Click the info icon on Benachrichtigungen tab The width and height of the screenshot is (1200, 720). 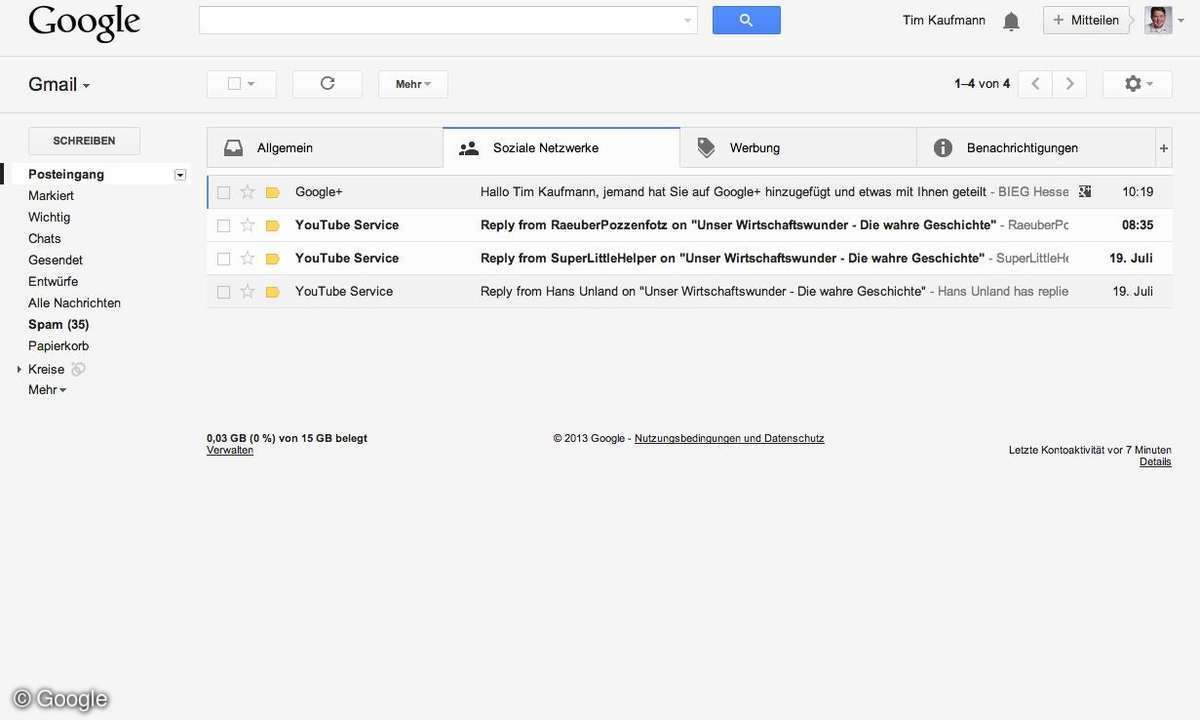tap(943, 148)
